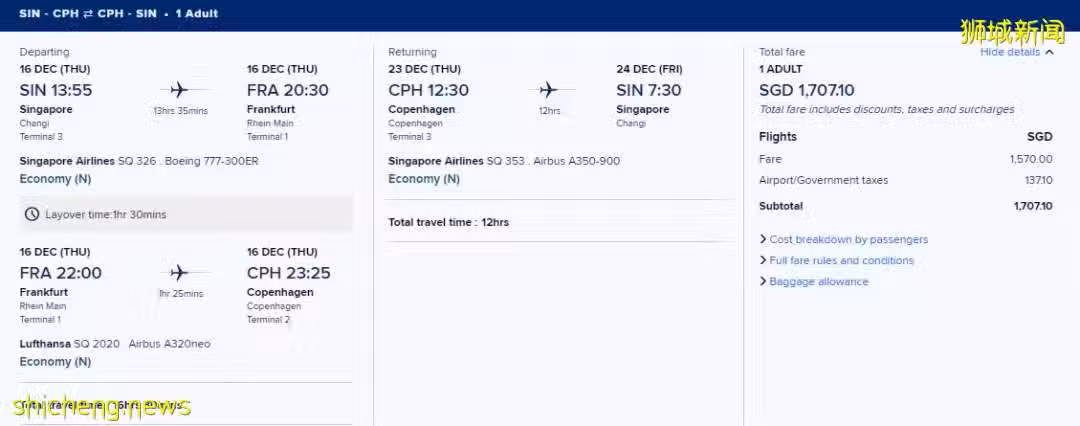Screen dimensions: 1080x426
Task: Click the Economy (N) label under Lufthansa SQ 2020
Action: pos(55,362)
